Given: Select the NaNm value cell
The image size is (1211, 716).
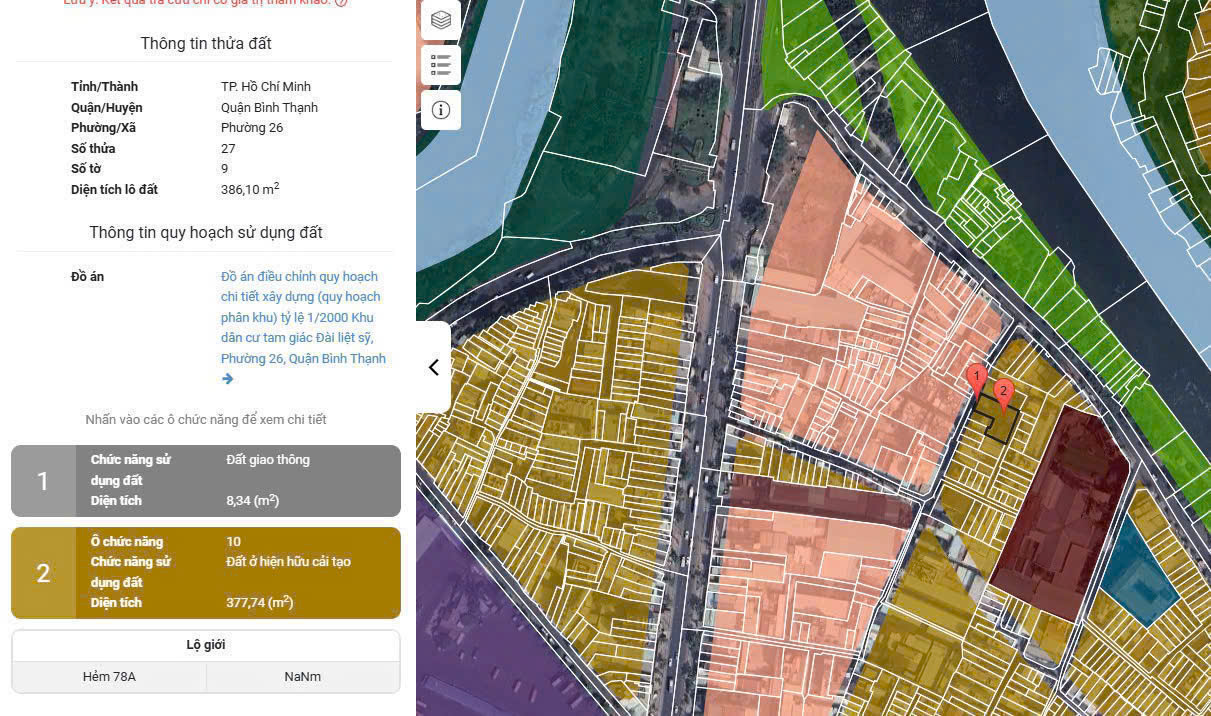Looking at the screenshot, I should tap(302, 677).
